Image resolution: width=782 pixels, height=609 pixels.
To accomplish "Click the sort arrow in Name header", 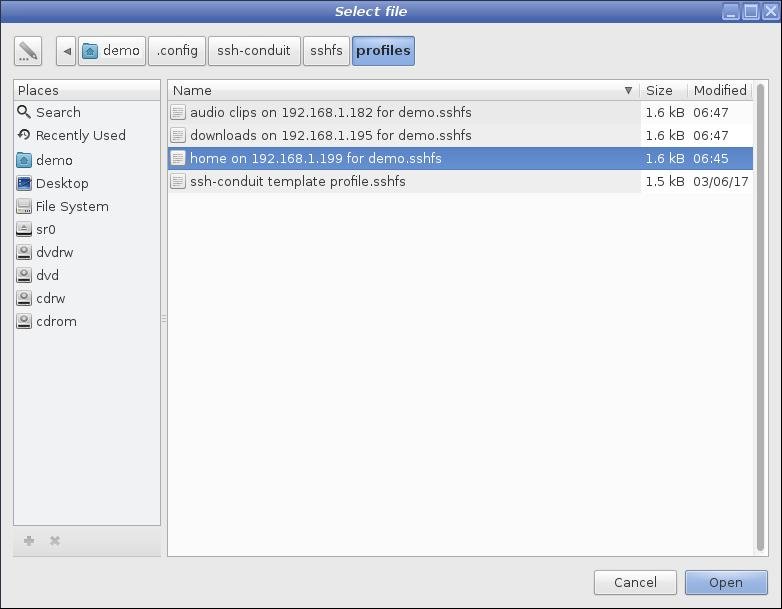I will pyautogui.click(x=628, y=90).
